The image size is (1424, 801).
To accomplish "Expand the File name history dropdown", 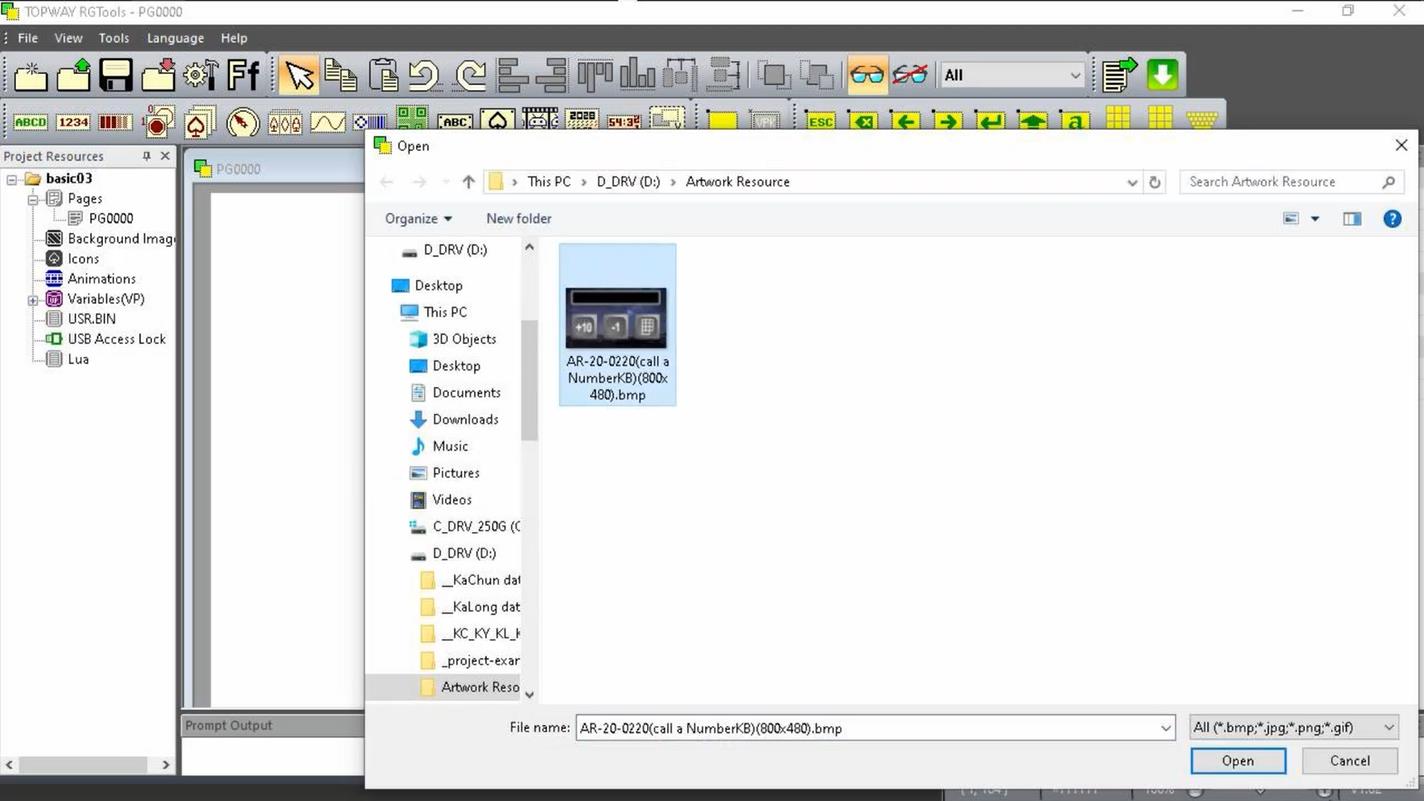I will coord(1165,728).
